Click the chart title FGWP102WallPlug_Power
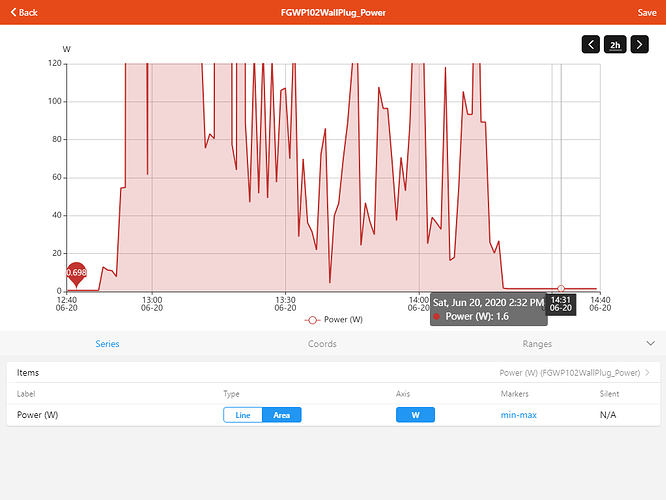Image resolution: width=666 pixels, height=500 pixels. 333,13
